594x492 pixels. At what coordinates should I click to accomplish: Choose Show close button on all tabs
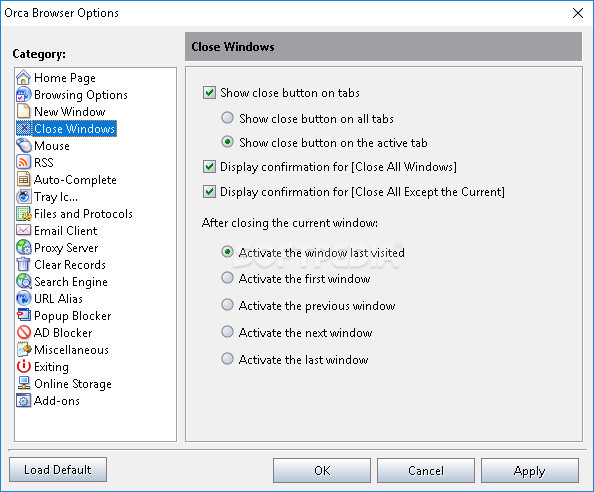pos(227,118)
